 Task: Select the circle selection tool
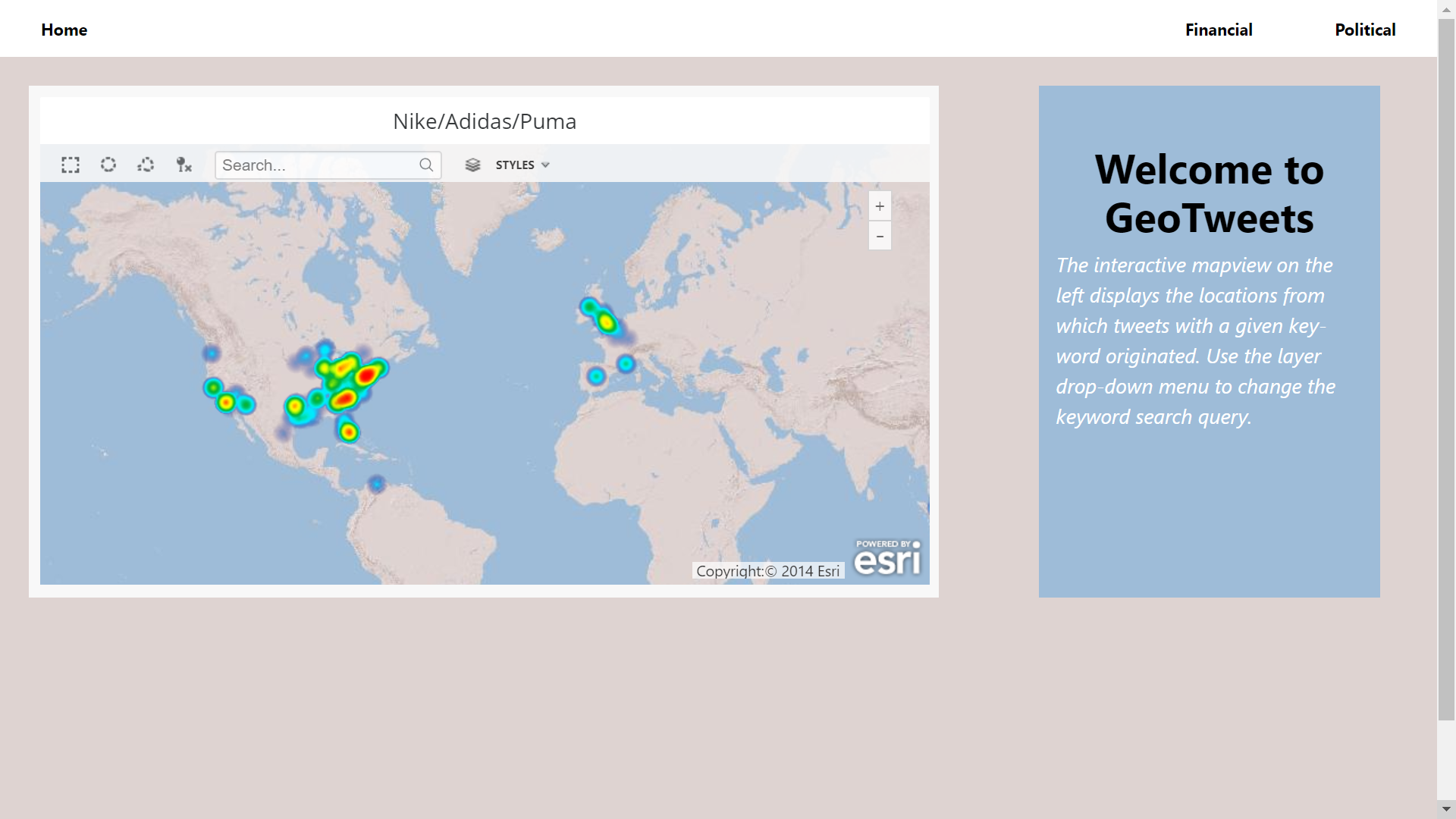(108, 165)
